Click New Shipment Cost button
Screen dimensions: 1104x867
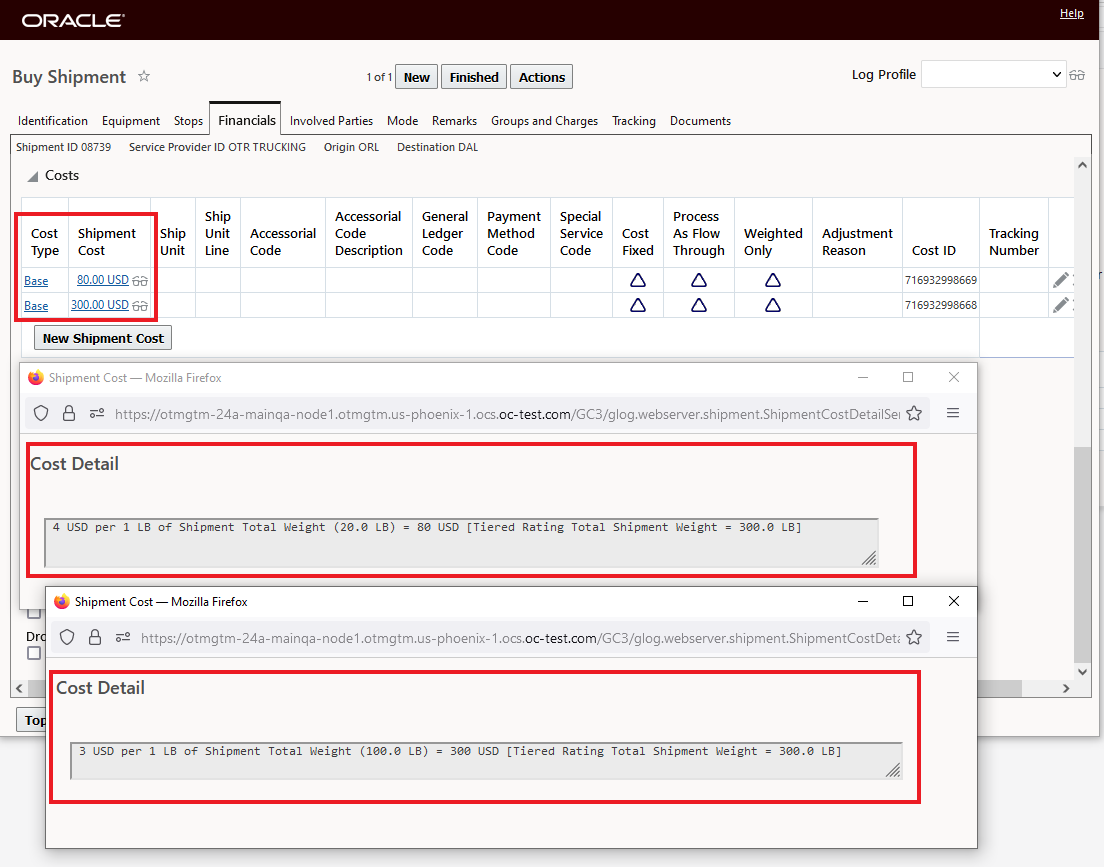pyautogui.click(x=103, y=338)
